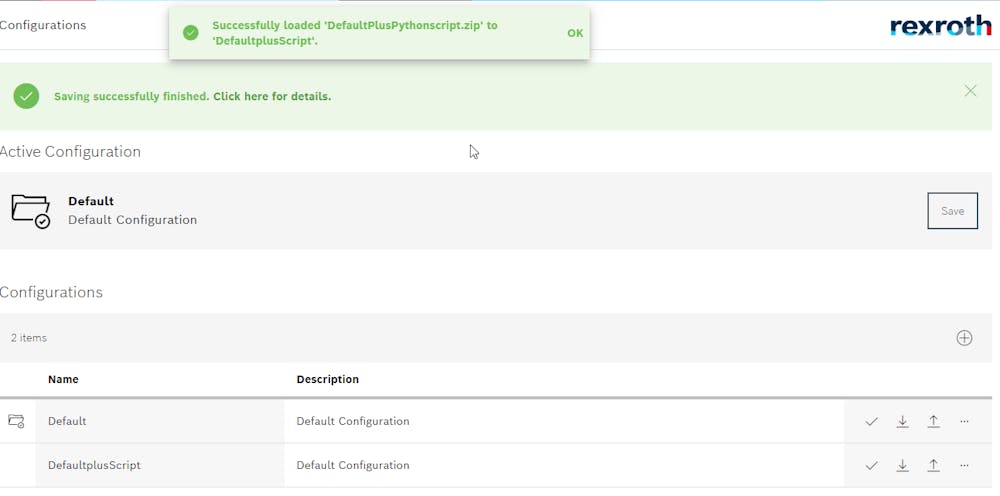1000x496 pixels.
Task: Click the rexroth logo
Action: (940, 27)
